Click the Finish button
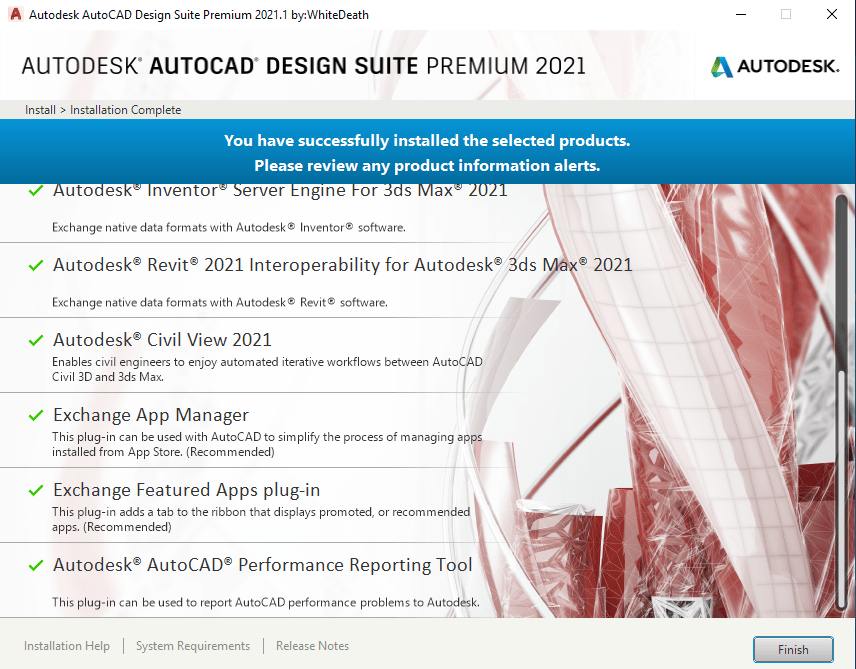Image resolution: width=856 pixels, height=669 pixels. click(x=793, y=649)
